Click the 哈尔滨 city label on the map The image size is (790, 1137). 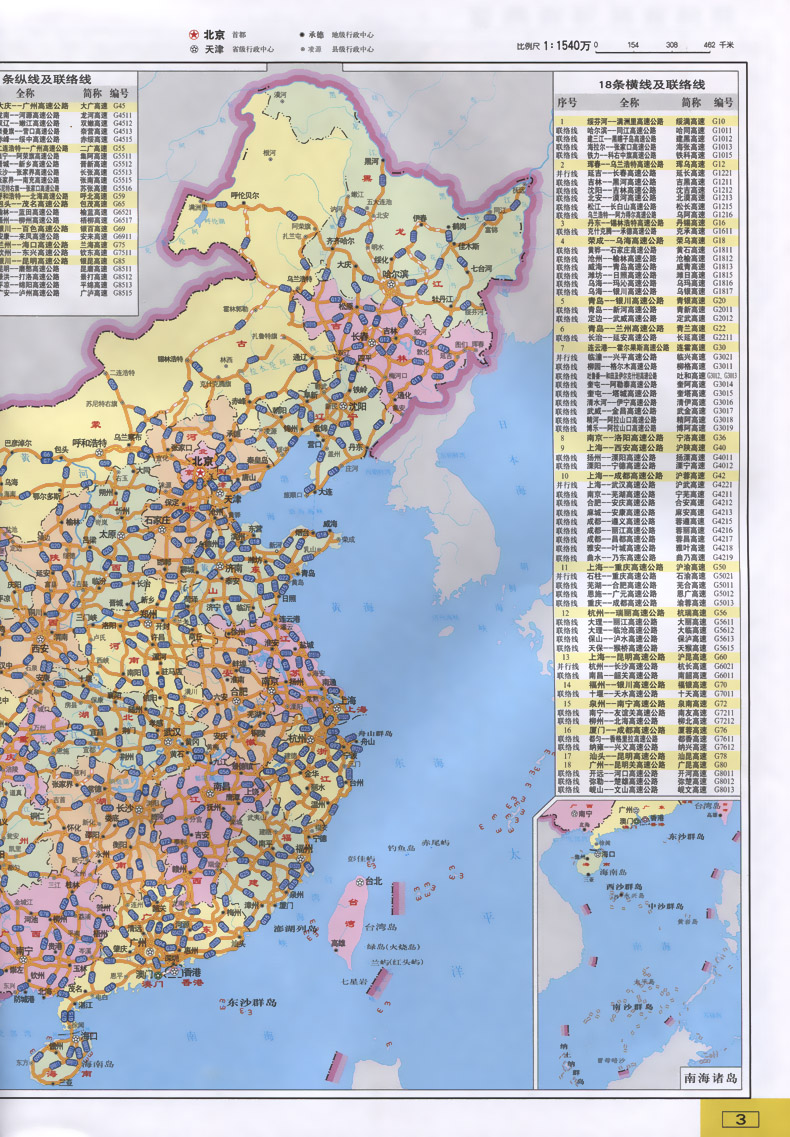(396, 273)
